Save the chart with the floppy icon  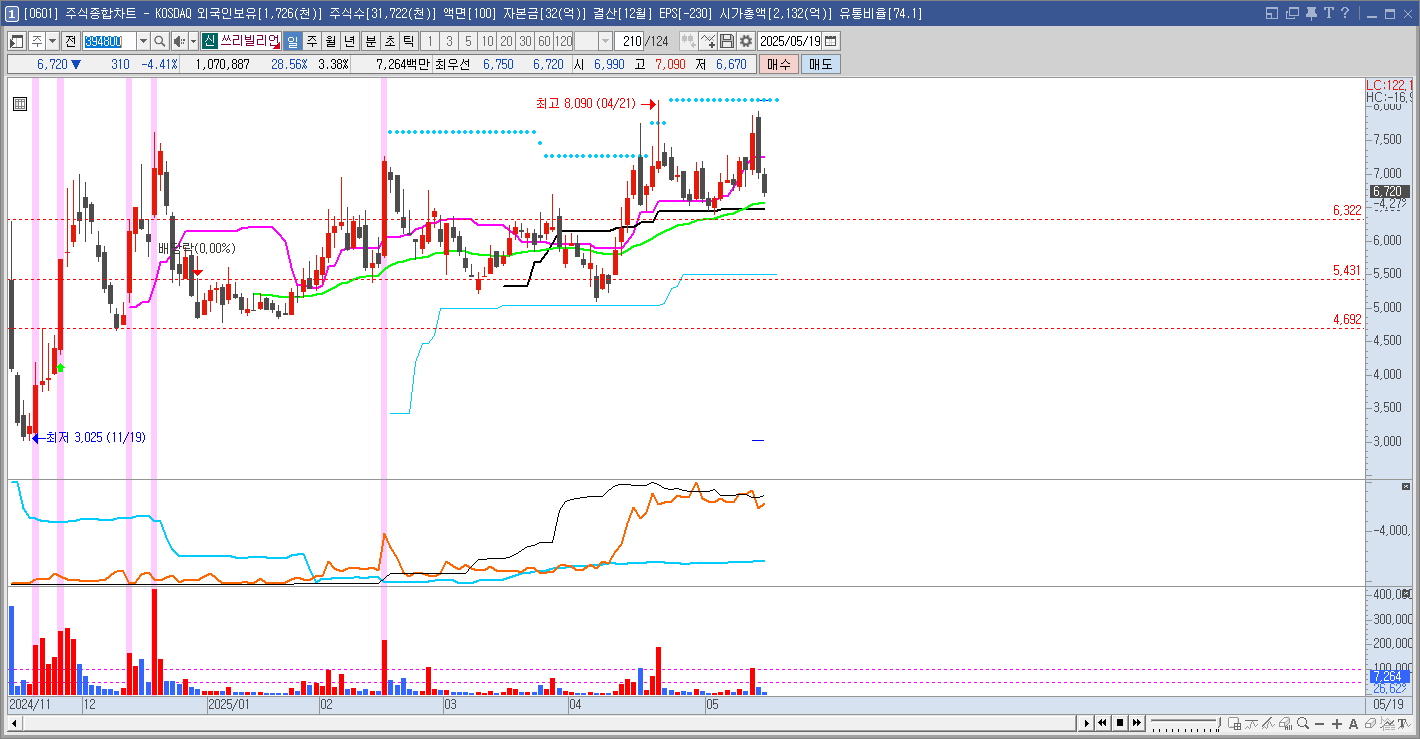coord(727,41)
